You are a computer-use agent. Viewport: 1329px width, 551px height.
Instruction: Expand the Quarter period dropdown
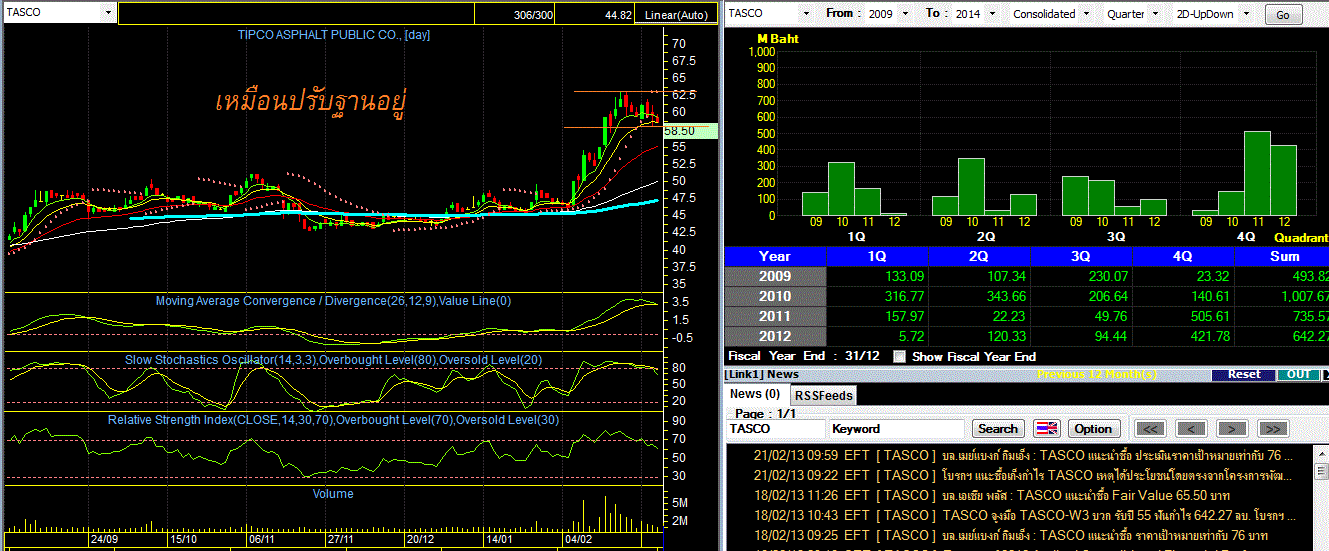click(1157, 14)
